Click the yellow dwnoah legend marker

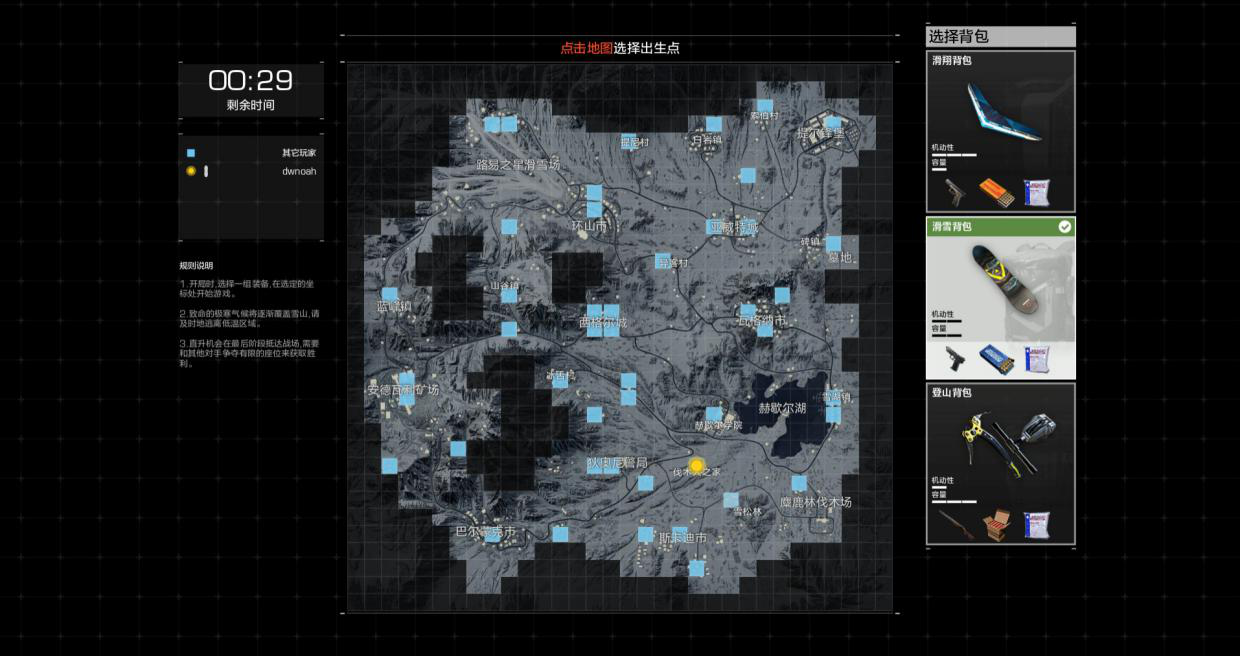coord(191,171)
